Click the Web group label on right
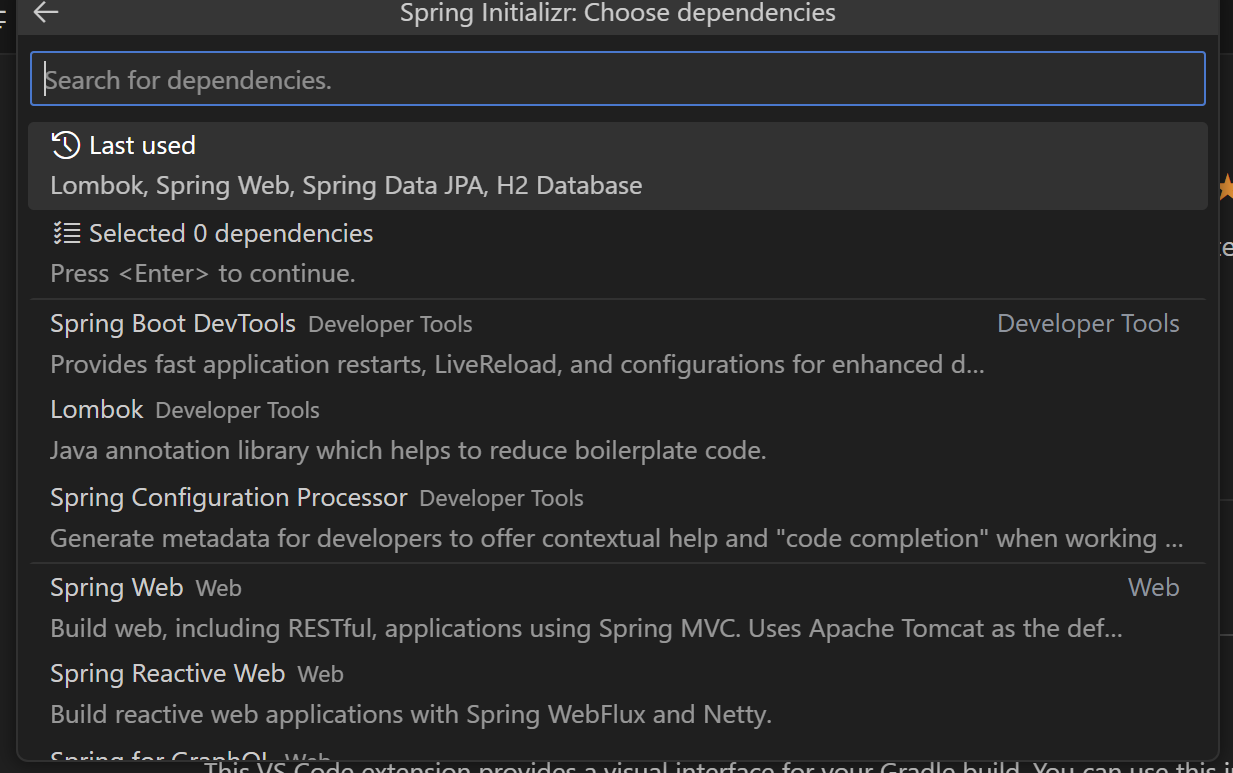 coord(1153,588)
